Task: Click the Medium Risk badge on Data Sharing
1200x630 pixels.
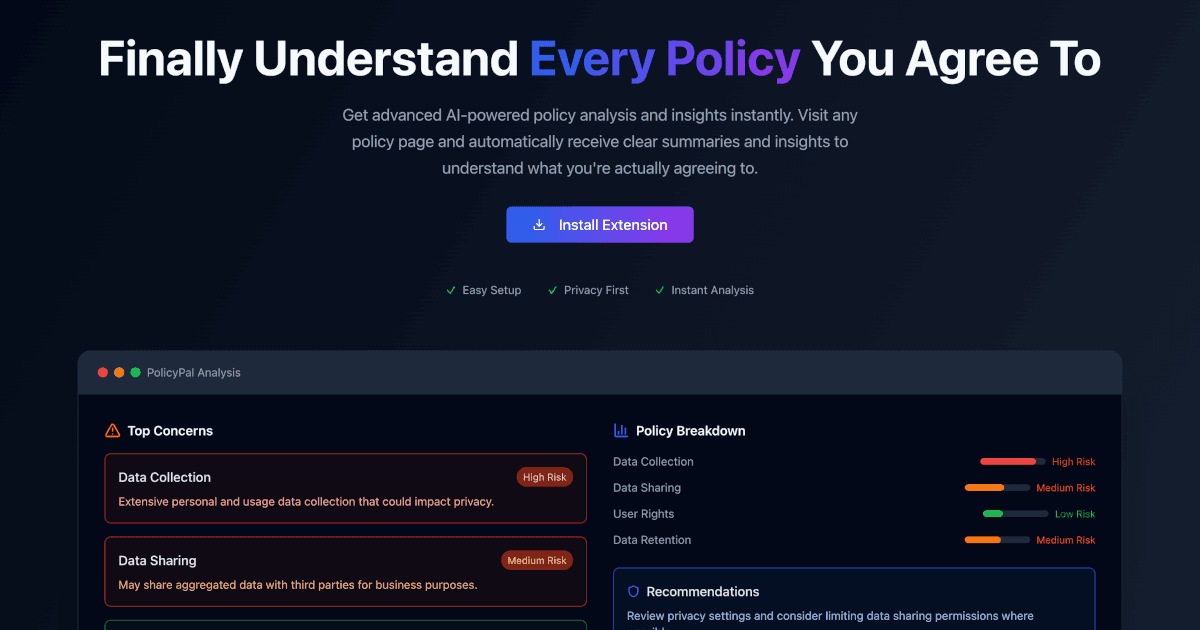Action: [x=537, y=560]
